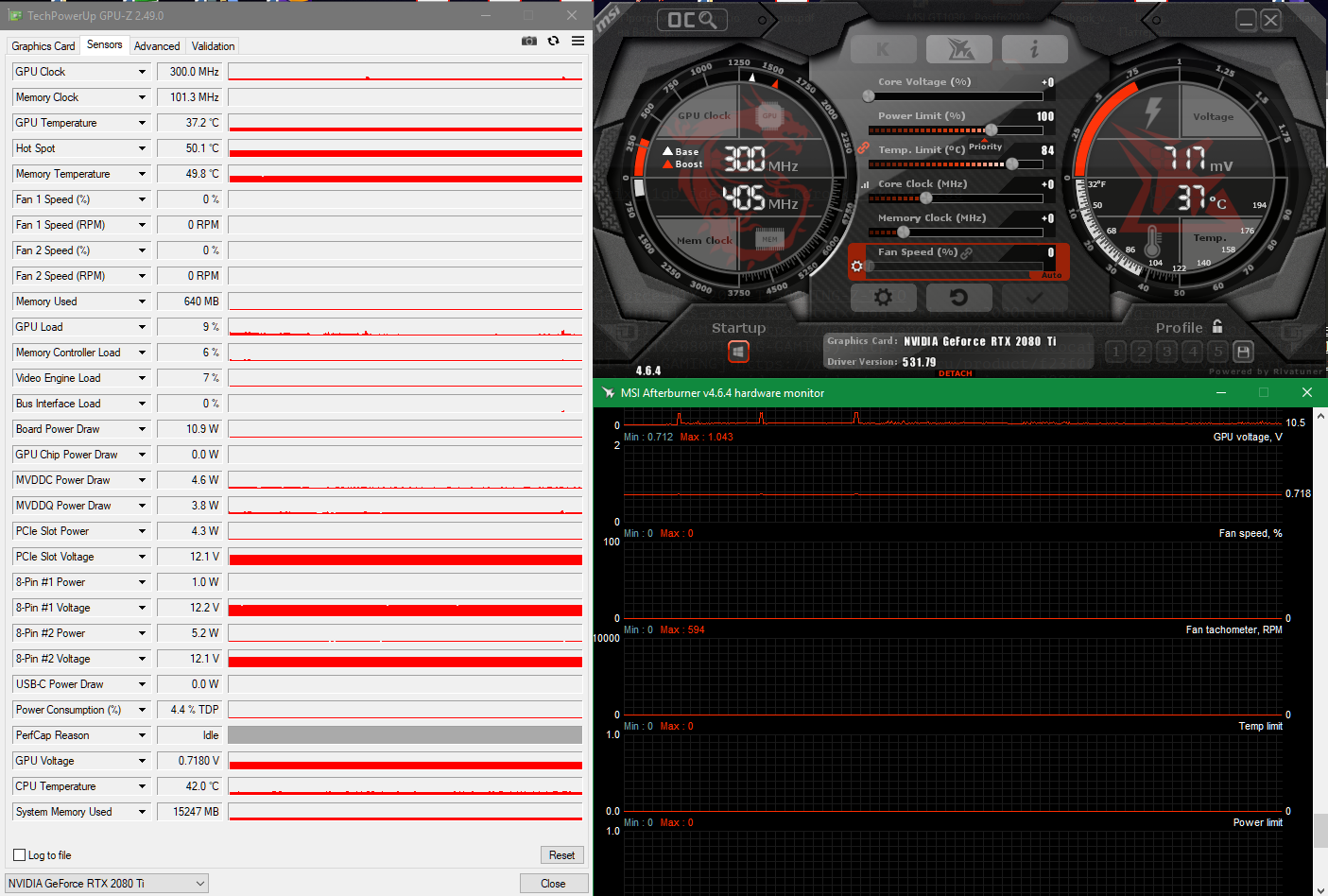1328x896 pixels.
Task: Open the GPU Load sensor dropdown
Action: [x=143, y=327]
